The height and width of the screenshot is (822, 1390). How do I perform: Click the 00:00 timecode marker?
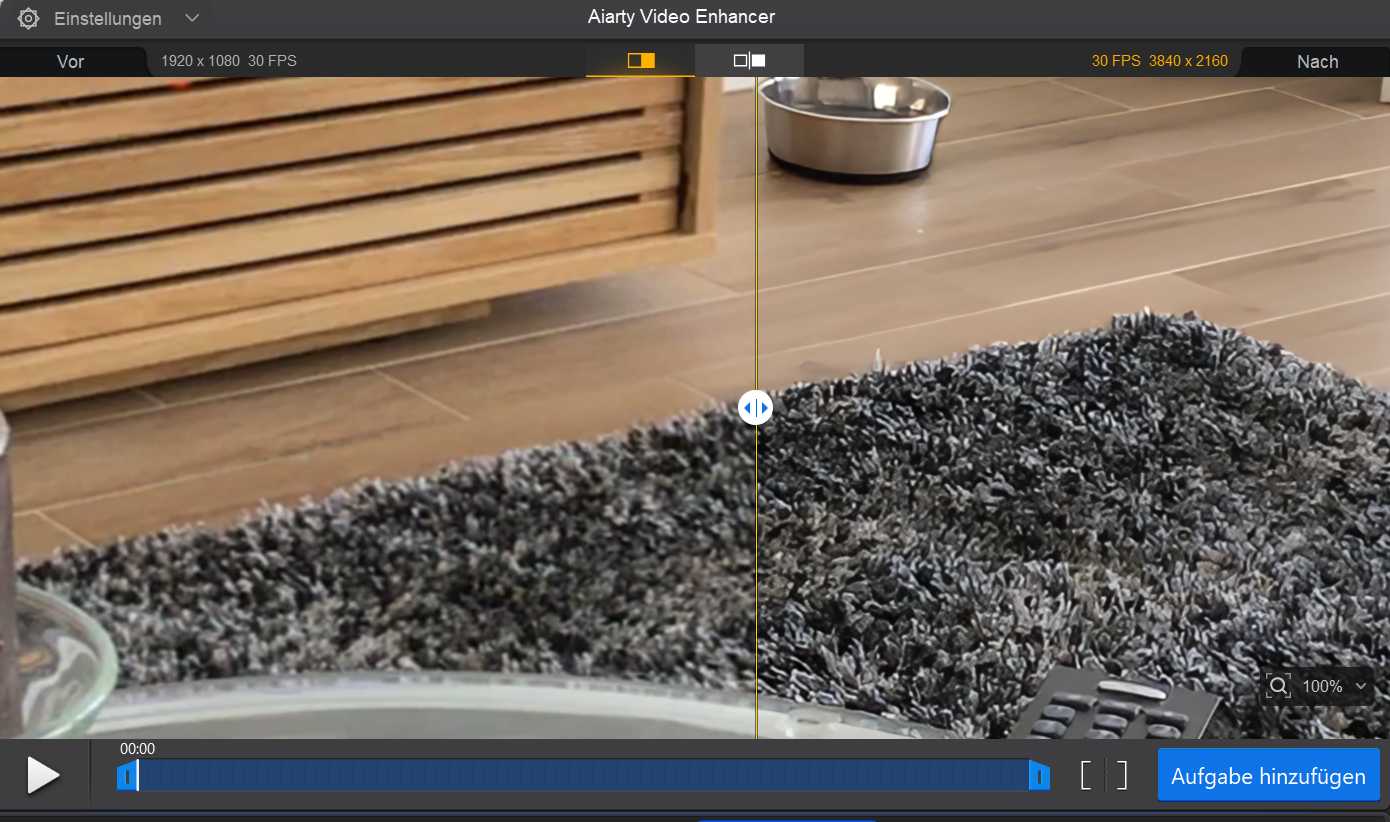coord(137,748)
